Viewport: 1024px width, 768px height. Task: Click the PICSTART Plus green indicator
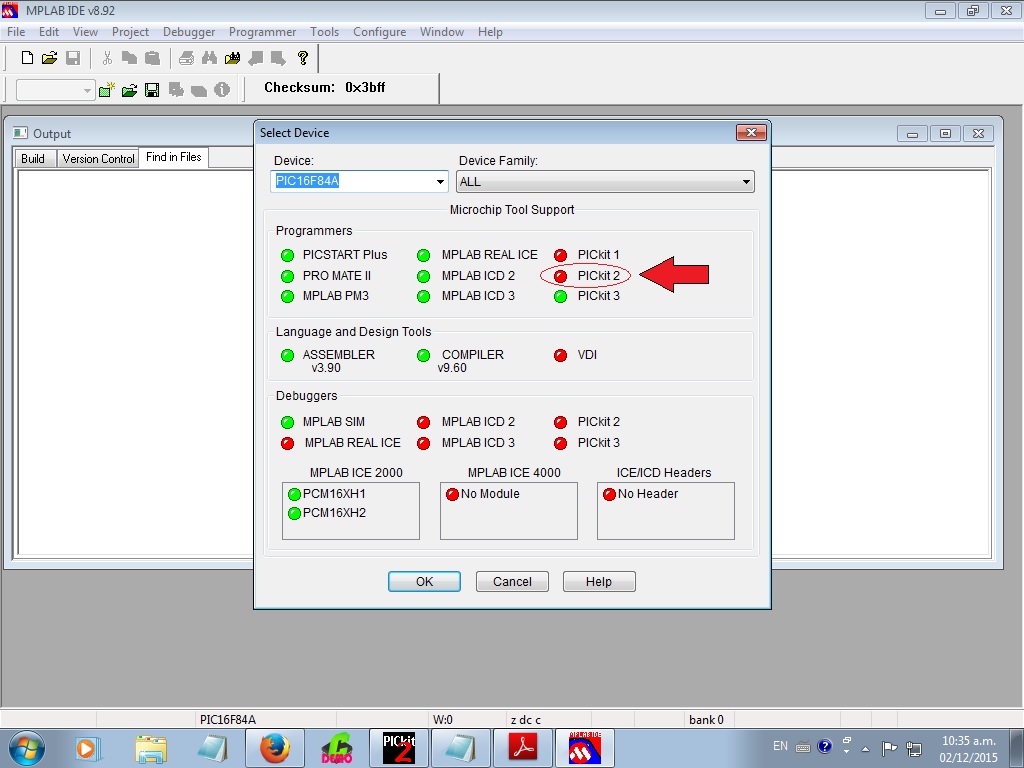point(287,255)
